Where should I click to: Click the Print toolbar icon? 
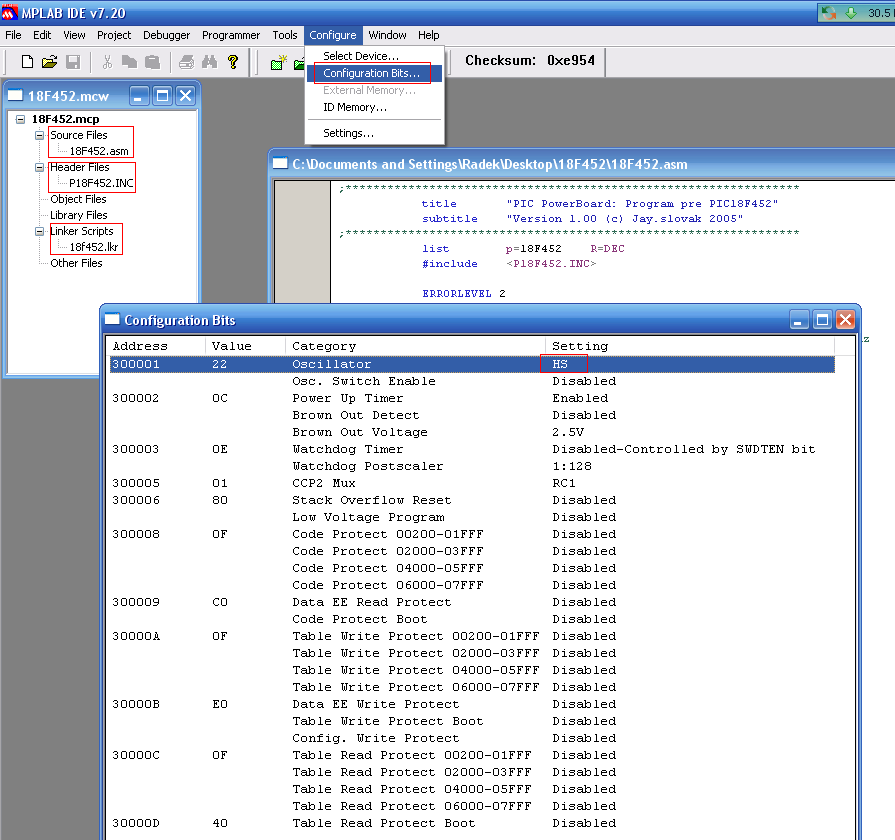(x=187, y=62)
